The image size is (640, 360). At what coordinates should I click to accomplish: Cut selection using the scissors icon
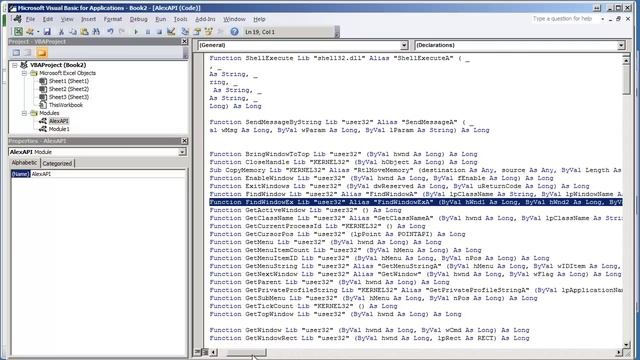61,31
